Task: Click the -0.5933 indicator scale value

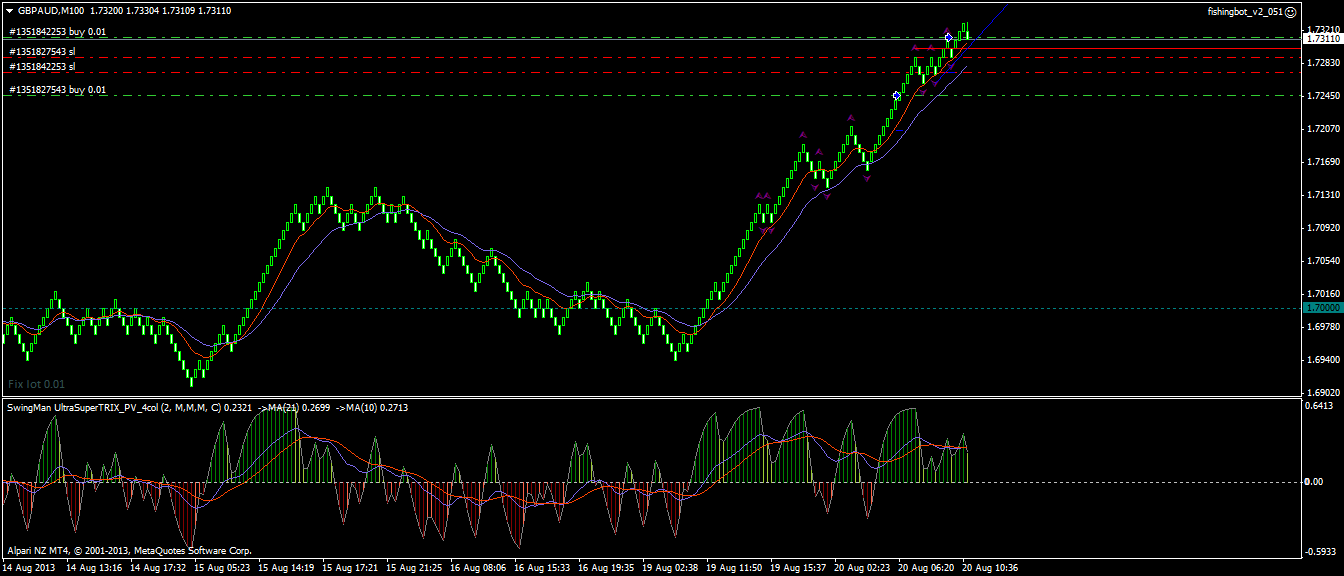Action: pos(1321,551)
